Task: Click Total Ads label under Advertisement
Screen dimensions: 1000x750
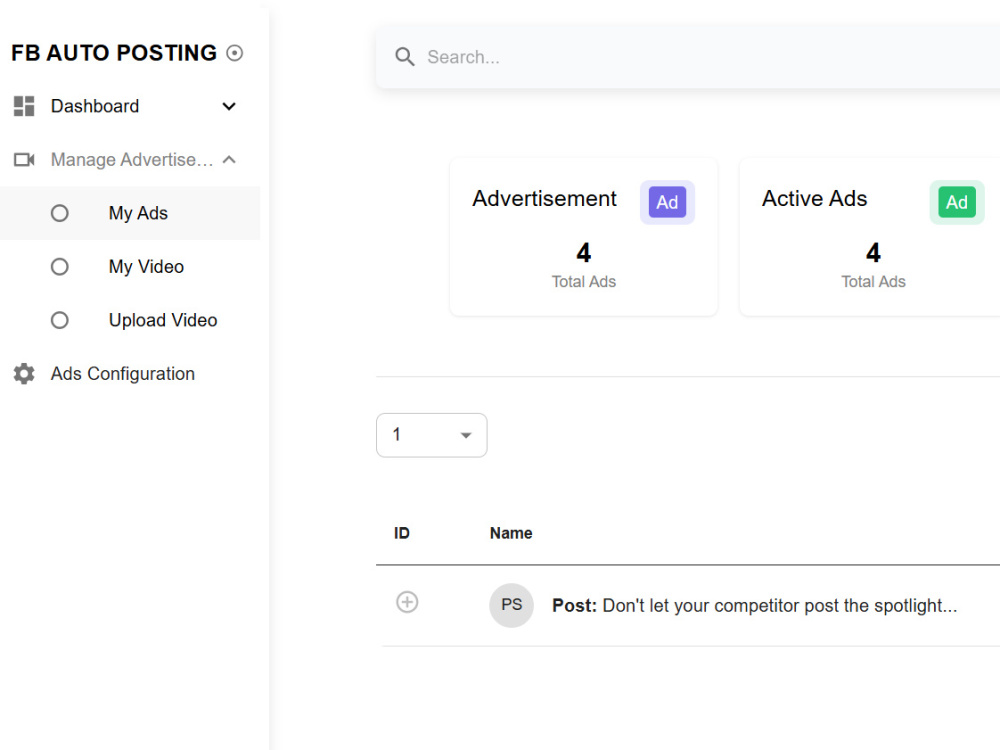Action: click(x=584, y=282)
